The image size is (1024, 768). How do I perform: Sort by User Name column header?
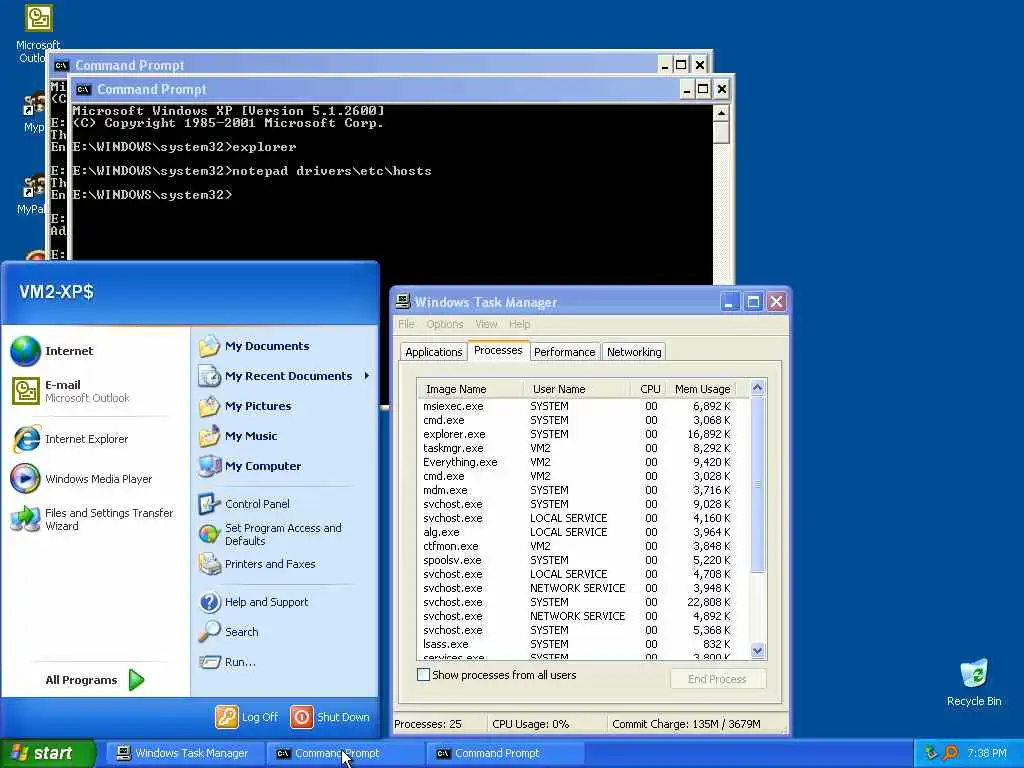[x=577, y=389]
